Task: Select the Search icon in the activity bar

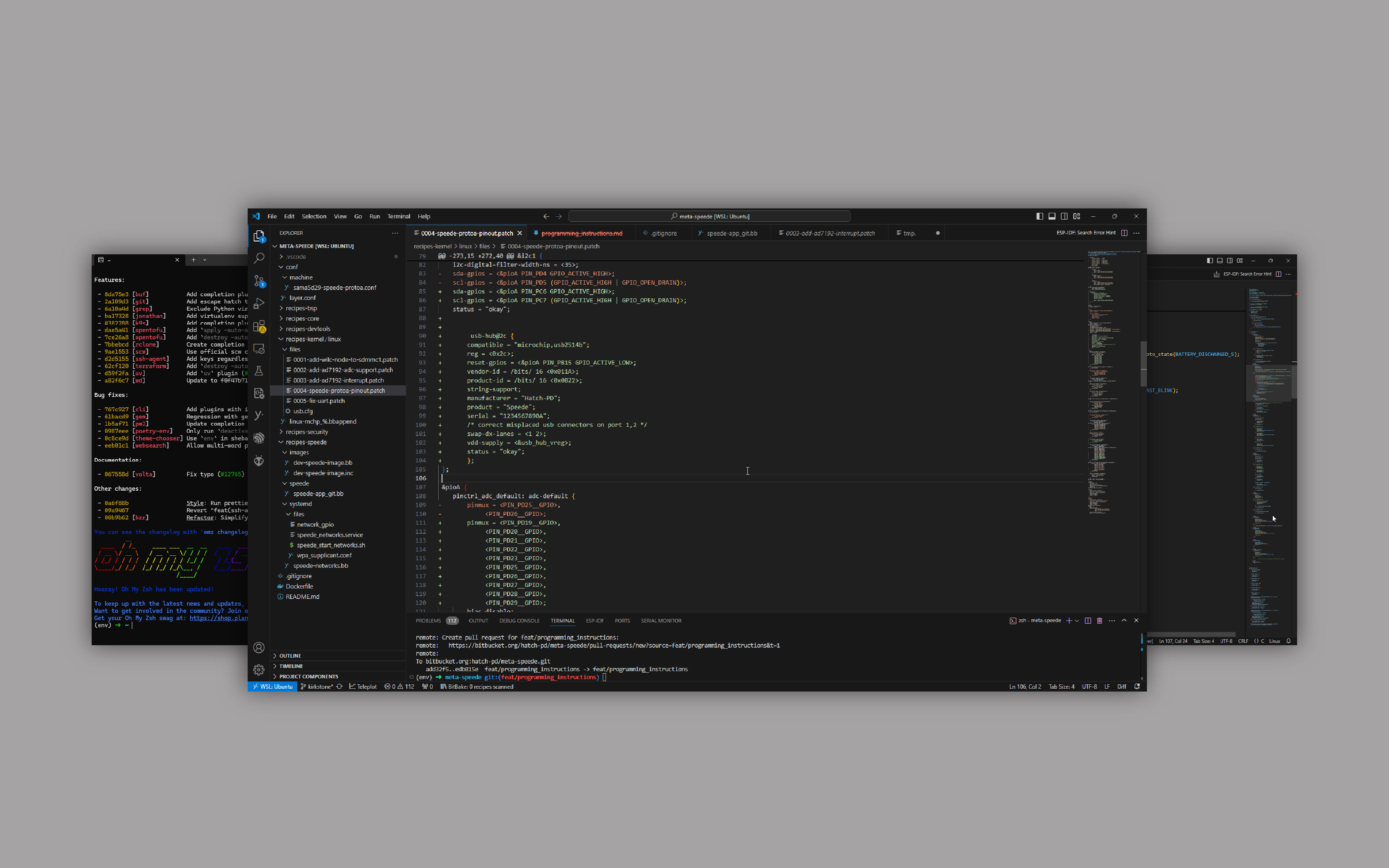Action: (x=259, y=258)
